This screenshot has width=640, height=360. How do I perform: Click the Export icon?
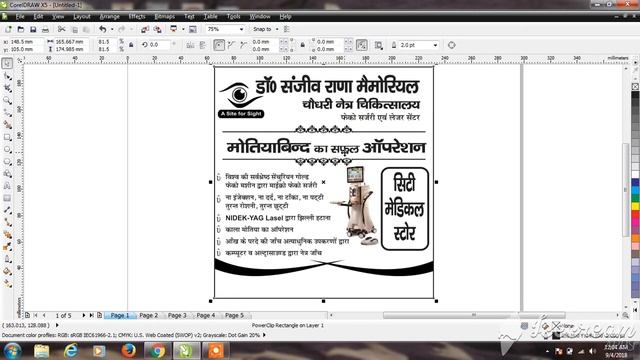157,29
